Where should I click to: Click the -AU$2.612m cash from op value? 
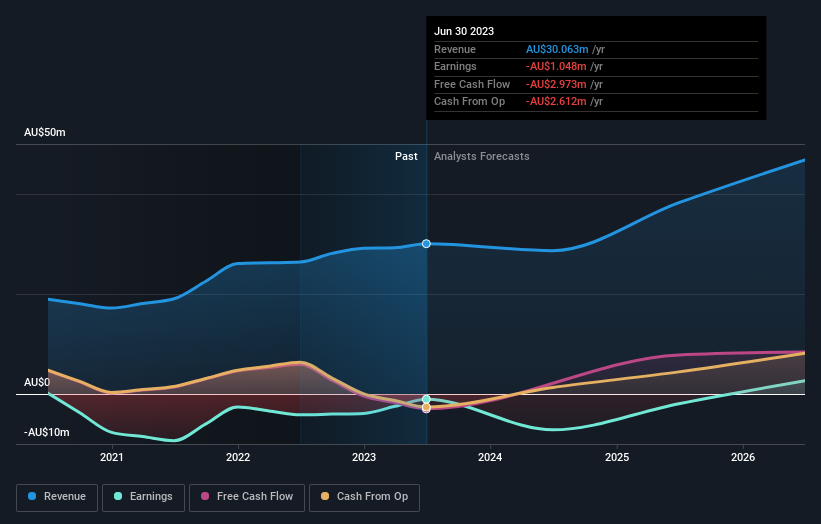click(x=556, y=102)
